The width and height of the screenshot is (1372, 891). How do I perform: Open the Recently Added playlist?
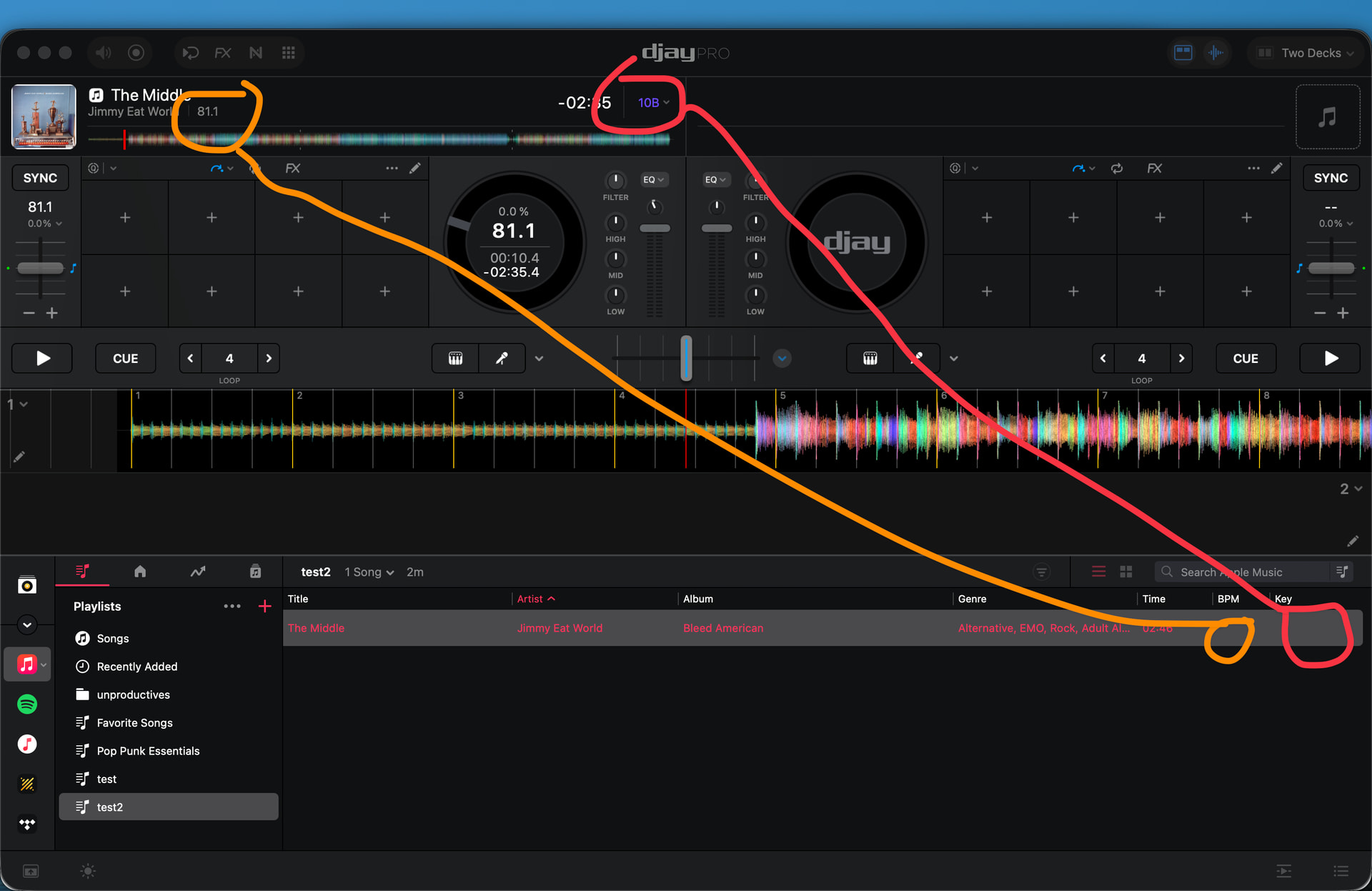(136, 667)
